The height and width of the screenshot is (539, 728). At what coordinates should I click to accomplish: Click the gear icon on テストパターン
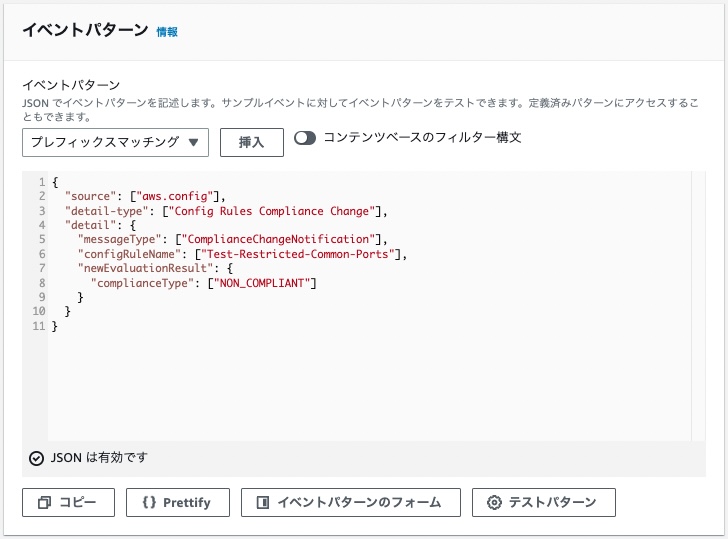pyautogui.click(x=494, y=502)
